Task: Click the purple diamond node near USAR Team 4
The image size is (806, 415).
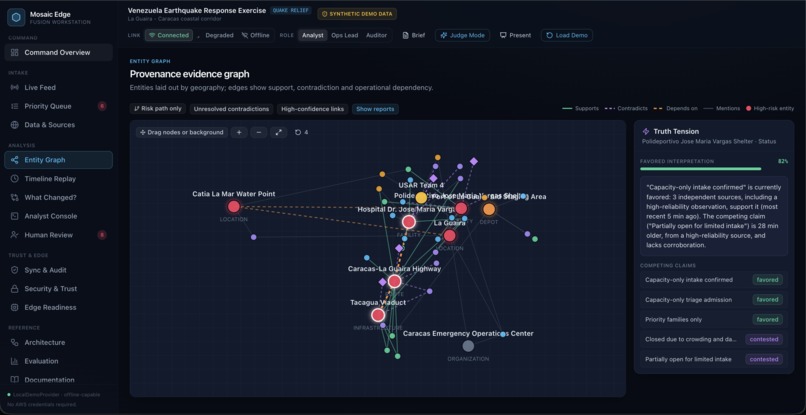Action: coord(433,178)
